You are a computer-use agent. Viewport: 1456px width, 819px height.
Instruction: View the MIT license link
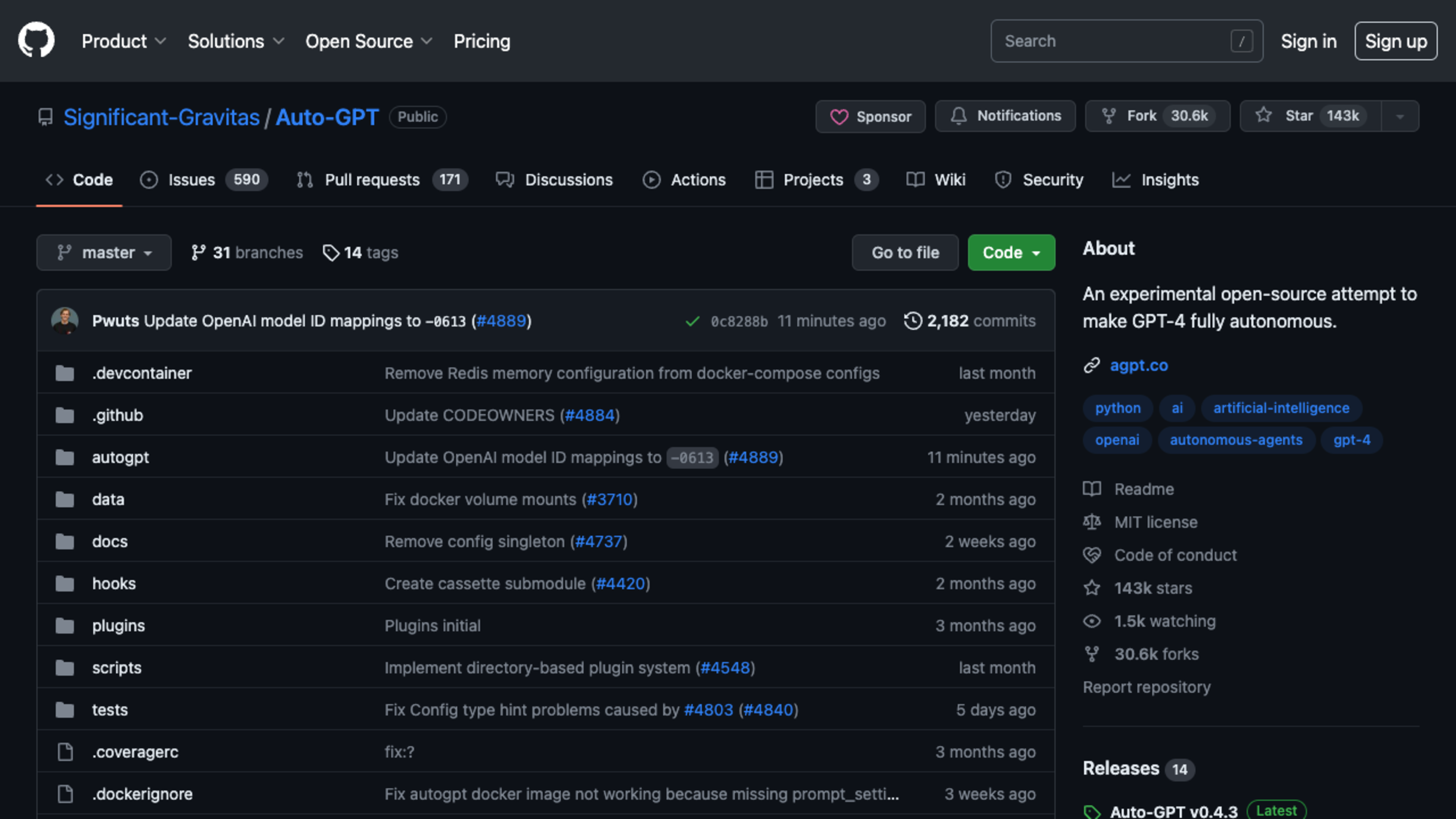point(1140,522)
